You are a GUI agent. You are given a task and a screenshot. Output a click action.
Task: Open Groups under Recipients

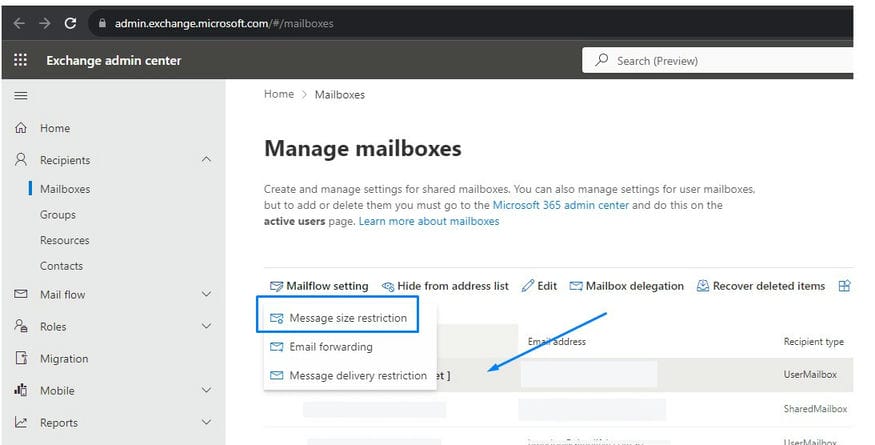(x=57, y=214)
